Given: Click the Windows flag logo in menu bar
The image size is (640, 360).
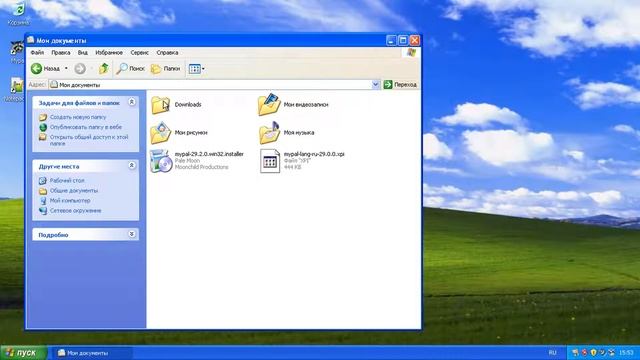Looking at the screenshot, I should [x=411, y=52].
